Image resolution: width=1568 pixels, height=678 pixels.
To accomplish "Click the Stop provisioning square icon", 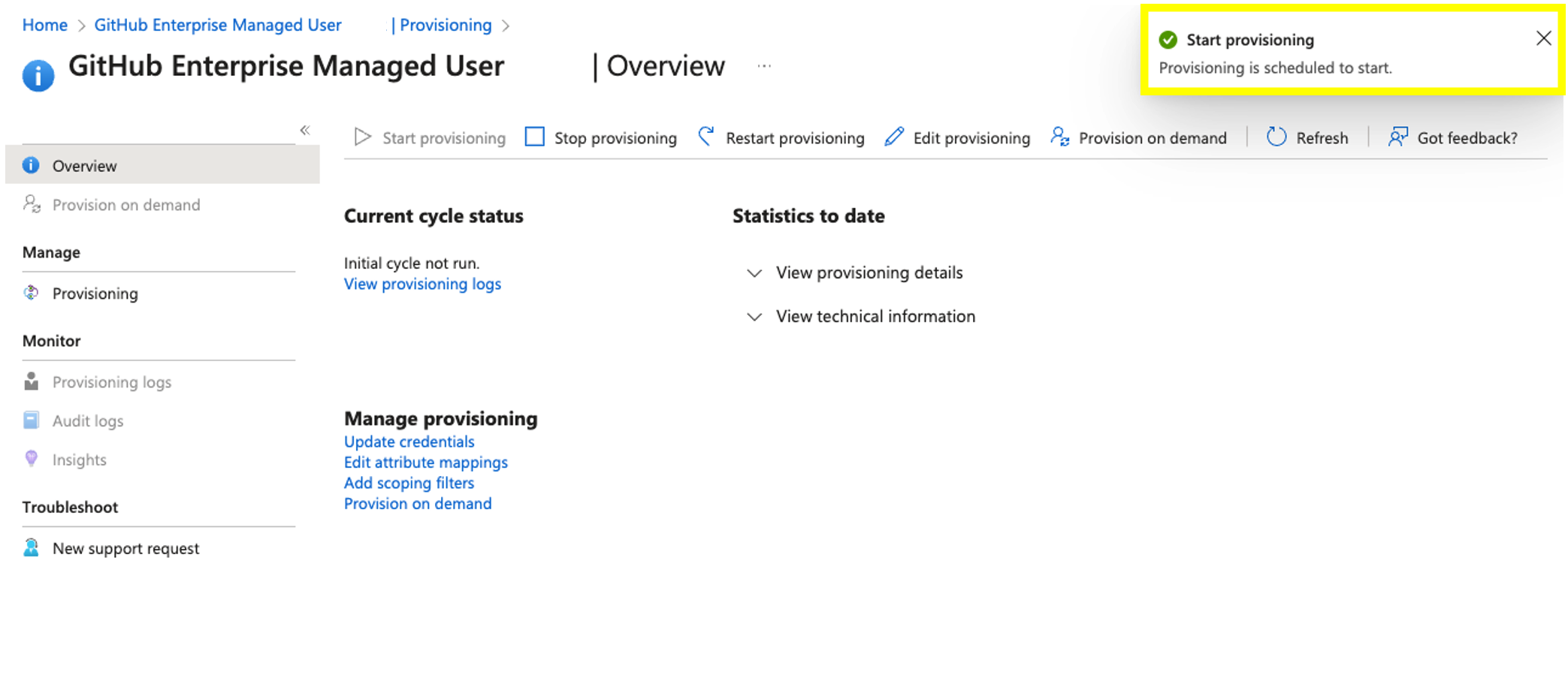I will (534, 137).
